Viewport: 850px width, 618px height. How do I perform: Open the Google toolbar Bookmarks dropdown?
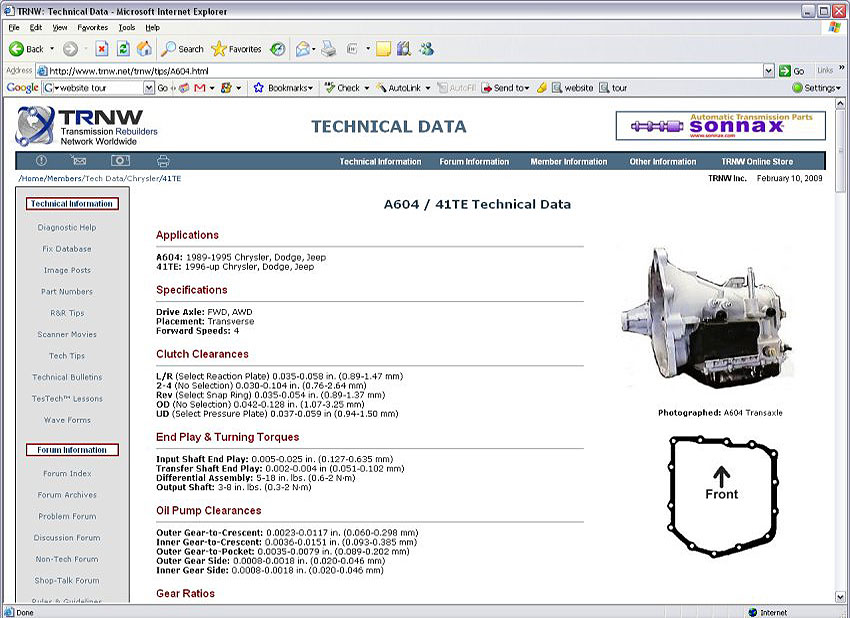tap(290, 88)
